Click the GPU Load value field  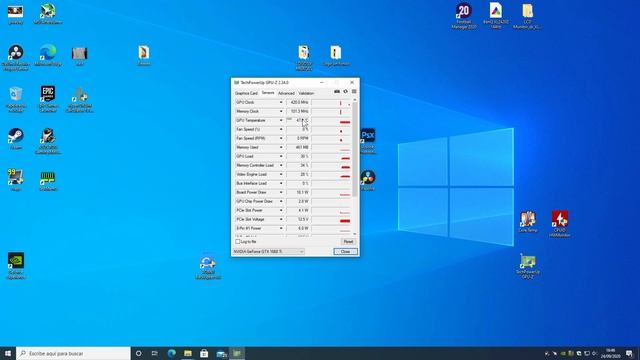[x=298, y=156]
